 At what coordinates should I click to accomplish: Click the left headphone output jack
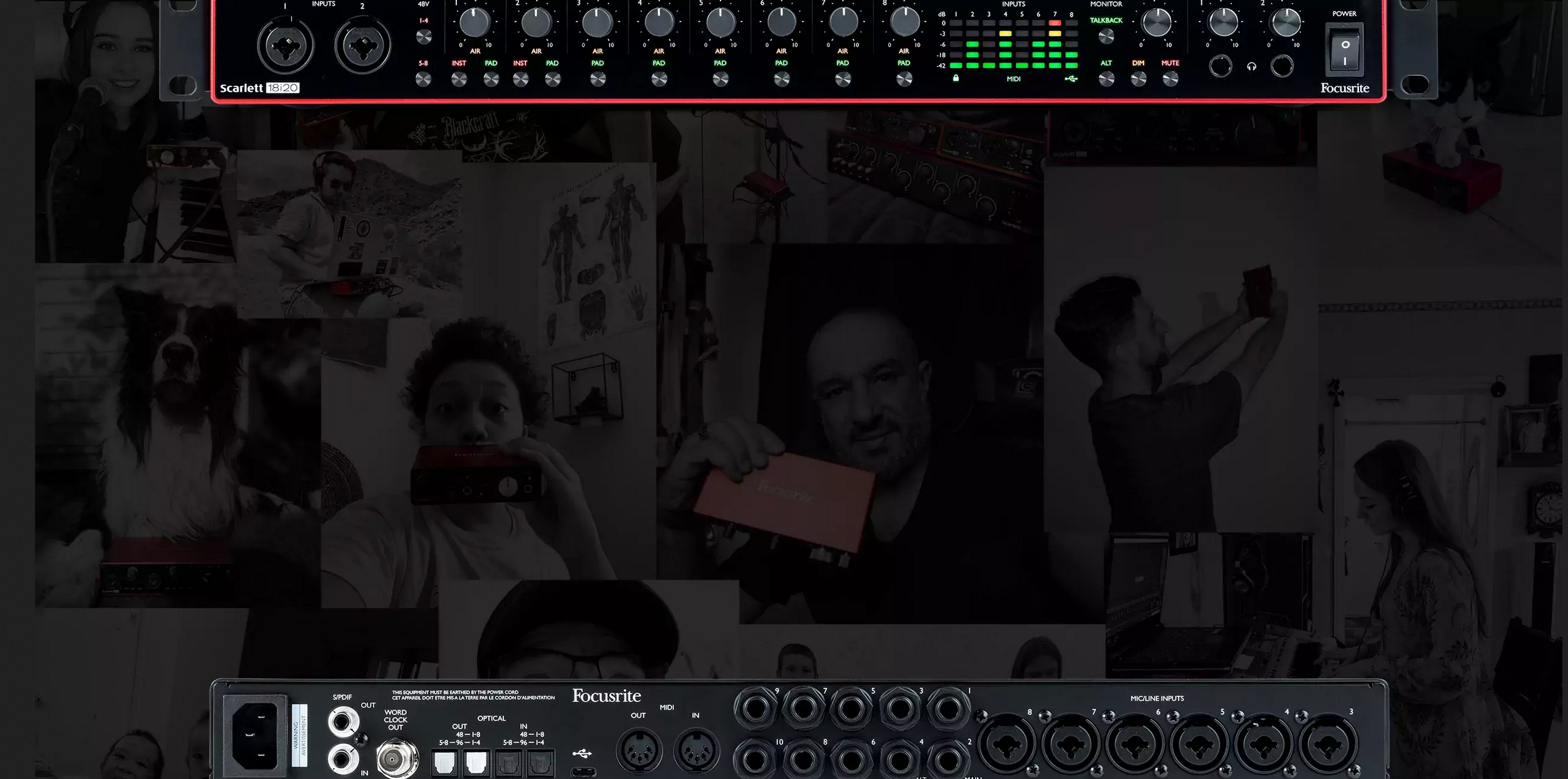pos(1220,66)
